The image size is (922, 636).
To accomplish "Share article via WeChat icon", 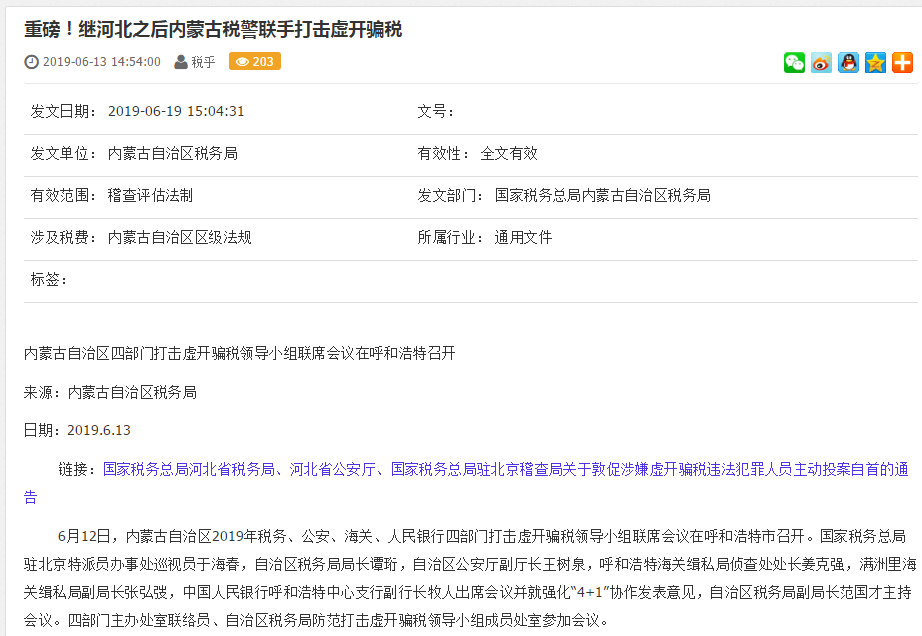I will (794, 62).
